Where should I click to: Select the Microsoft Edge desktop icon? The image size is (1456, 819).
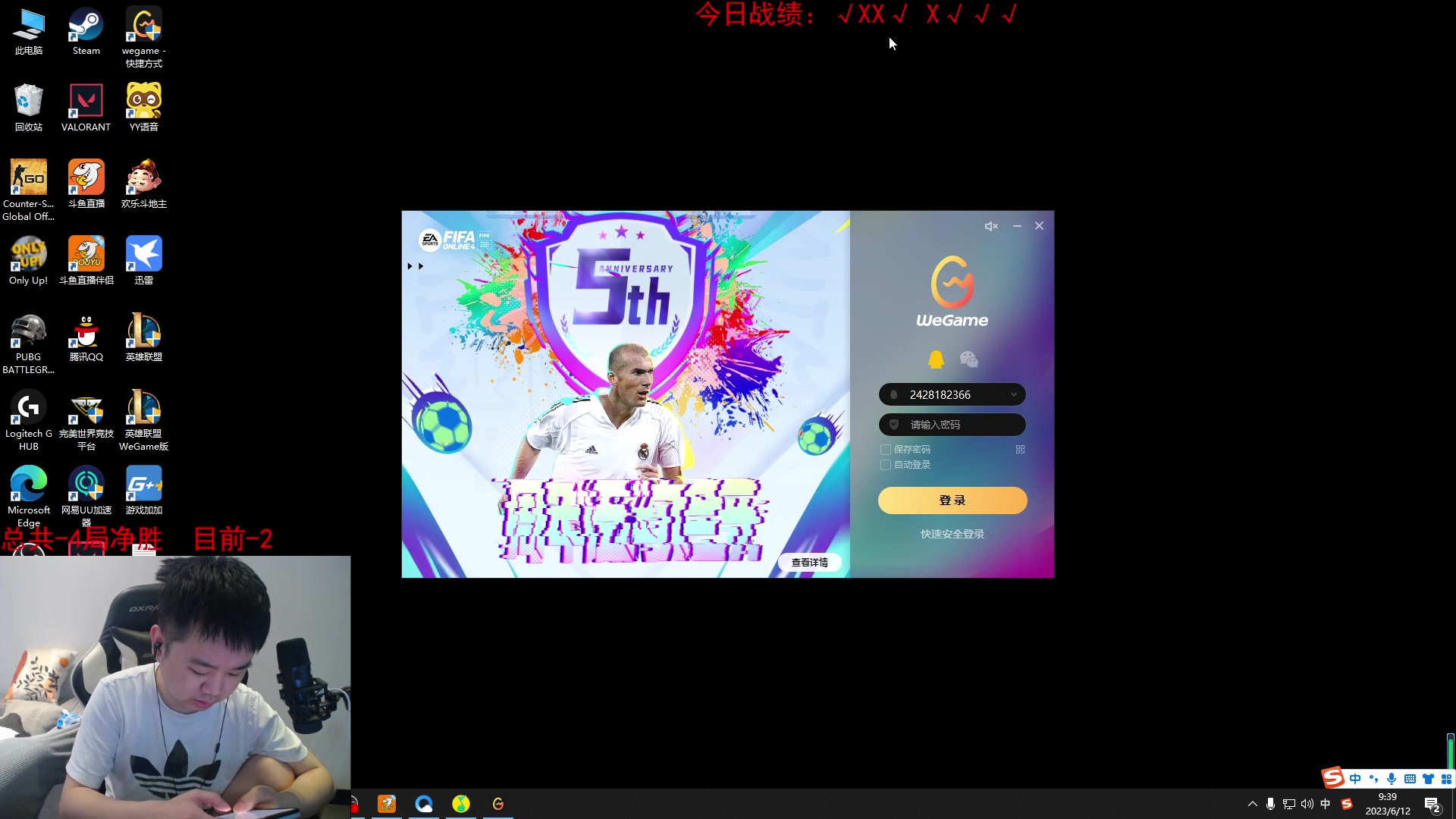(29, 497)
